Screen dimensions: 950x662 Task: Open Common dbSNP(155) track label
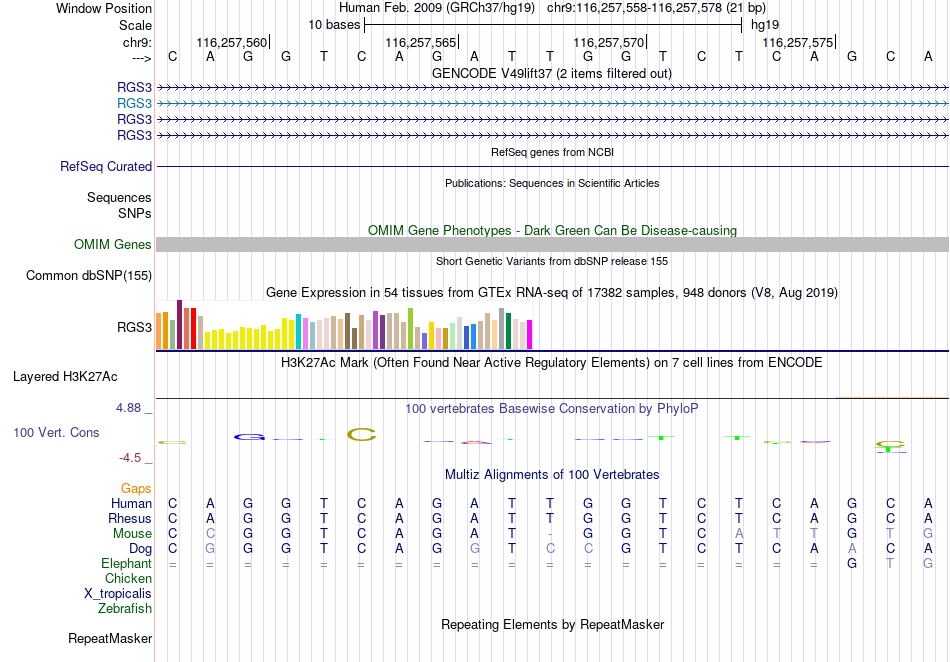click(89, 276)
